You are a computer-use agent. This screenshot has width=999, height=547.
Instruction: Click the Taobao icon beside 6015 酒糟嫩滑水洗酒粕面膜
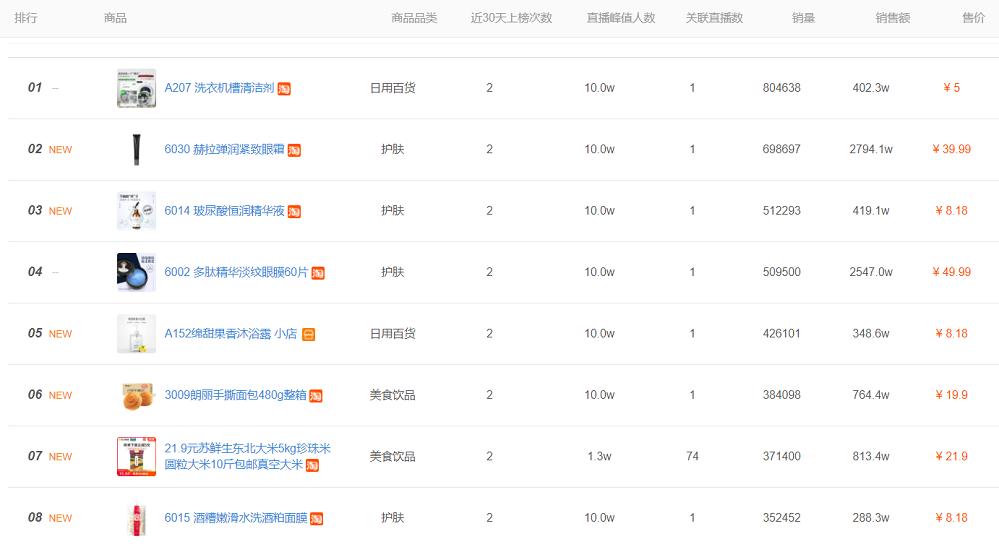(317, 519)
